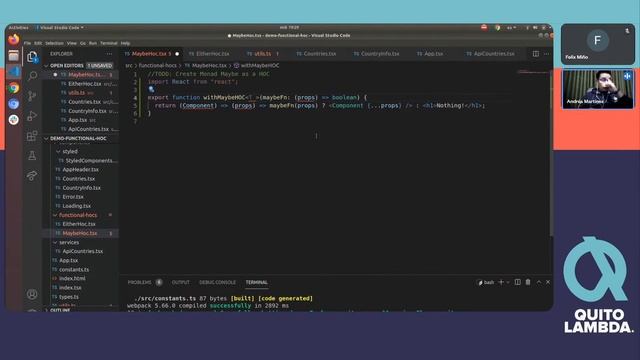Screen dimensions: 640x360
Task: Split the terminal panel
Action: click(x=518, y=282)
